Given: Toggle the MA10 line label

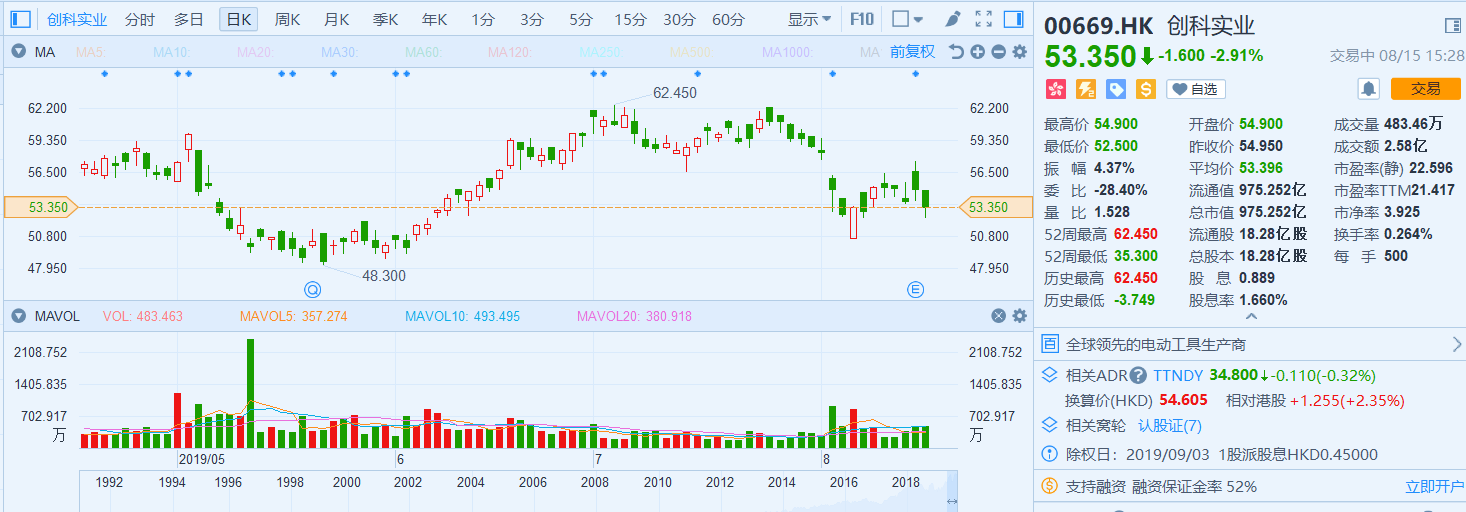Looking at the screenshot, I should [x=172, y=52].
